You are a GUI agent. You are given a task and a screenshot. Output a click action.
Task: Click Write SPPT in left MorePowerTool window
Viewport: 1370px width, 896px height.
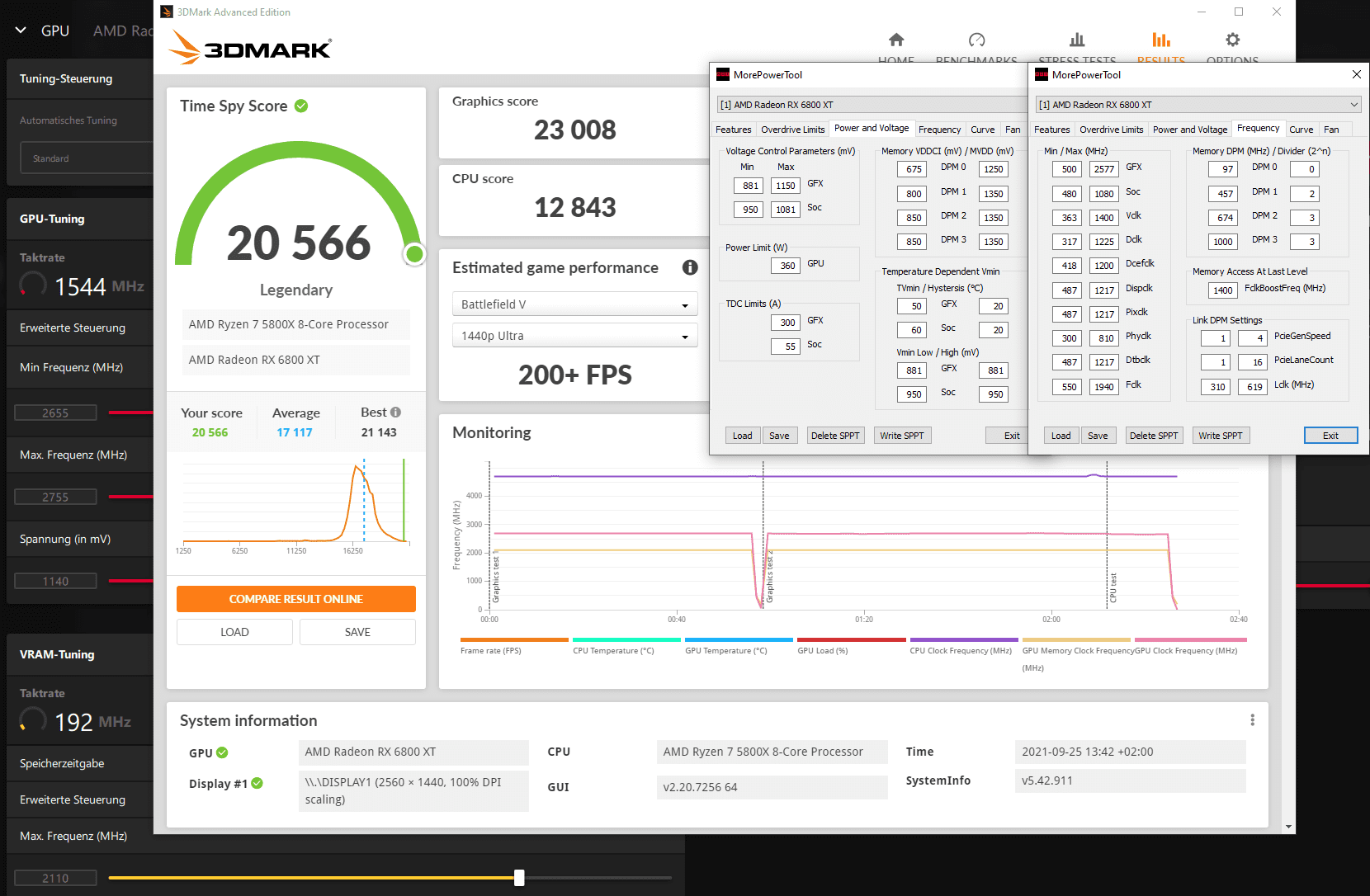click(902, 436)
